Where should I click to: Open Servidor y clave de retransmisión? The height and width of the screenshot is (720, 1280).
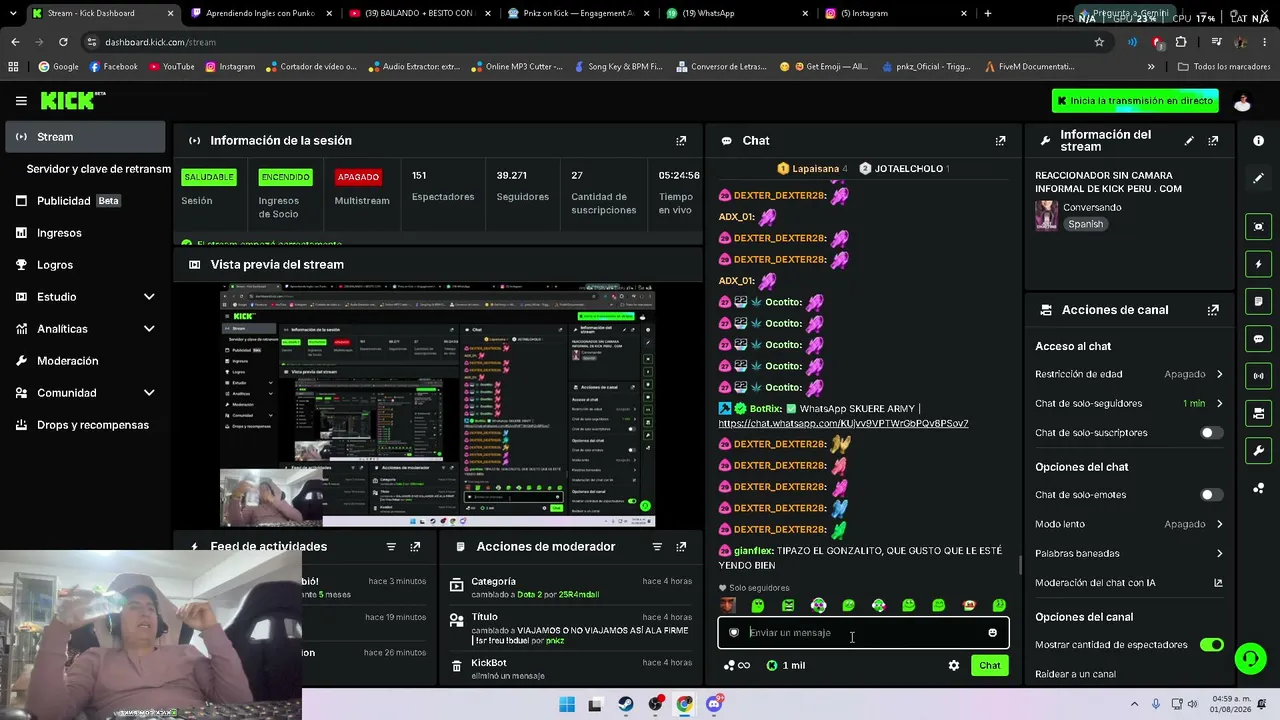[x=98, y=169]
